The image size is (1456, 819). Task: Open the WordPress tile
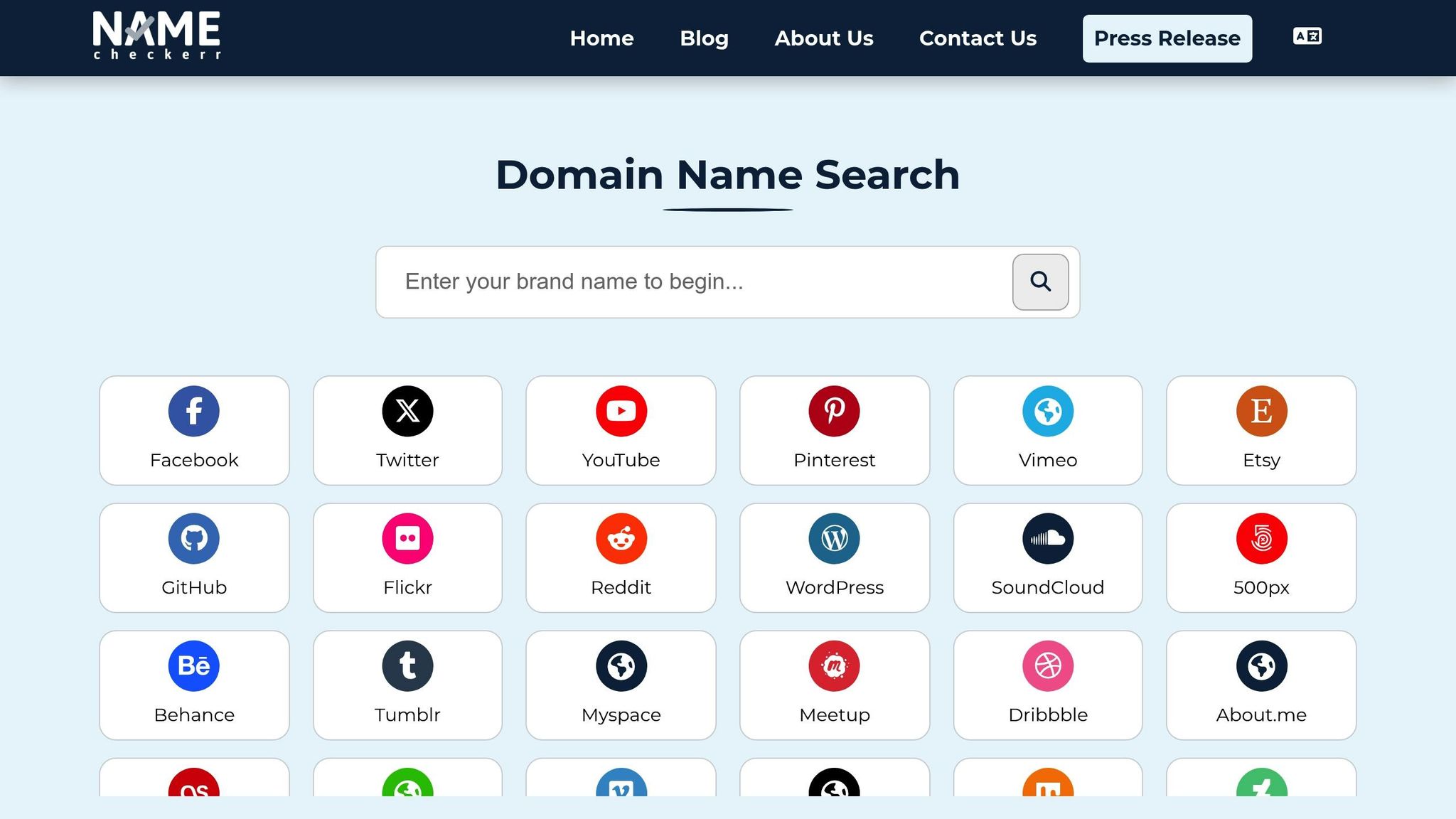pos(834,558)
